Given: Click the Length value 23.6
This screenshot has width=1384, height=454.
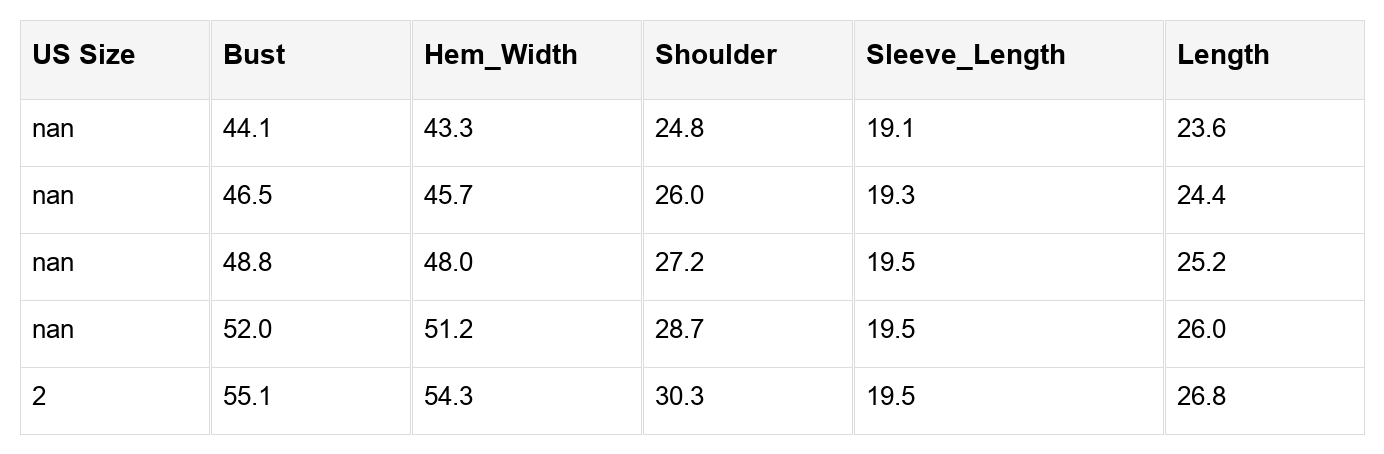Looking at the screenshot, I should coord(1201,129).
